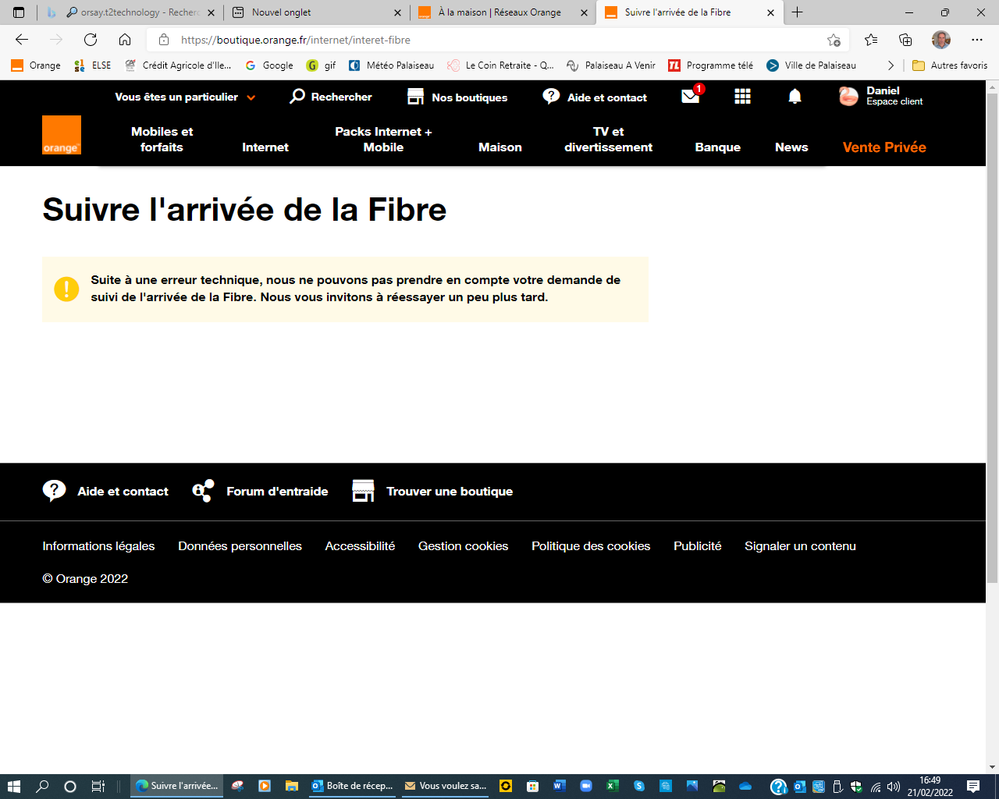Open the services grid icon

pos(742,96)
